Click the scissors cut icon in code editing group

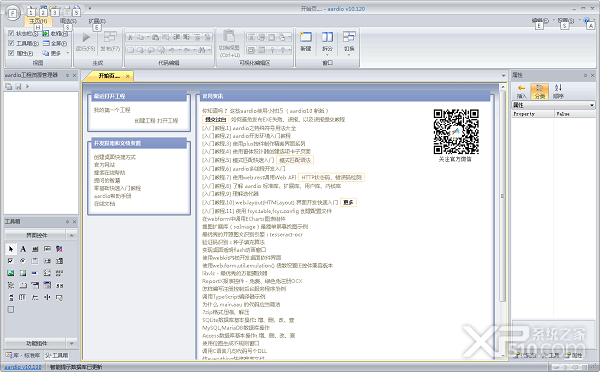130,37
